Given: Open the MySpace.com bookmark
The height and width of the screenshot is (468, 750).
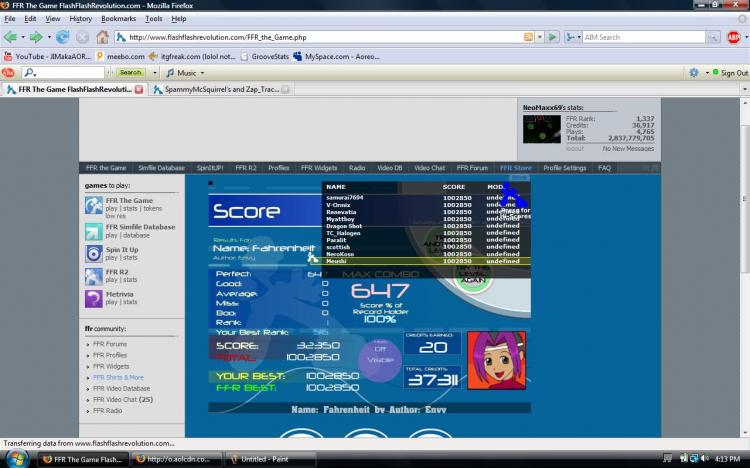Looking at the screenshot, I should click(x=336, y=56).
